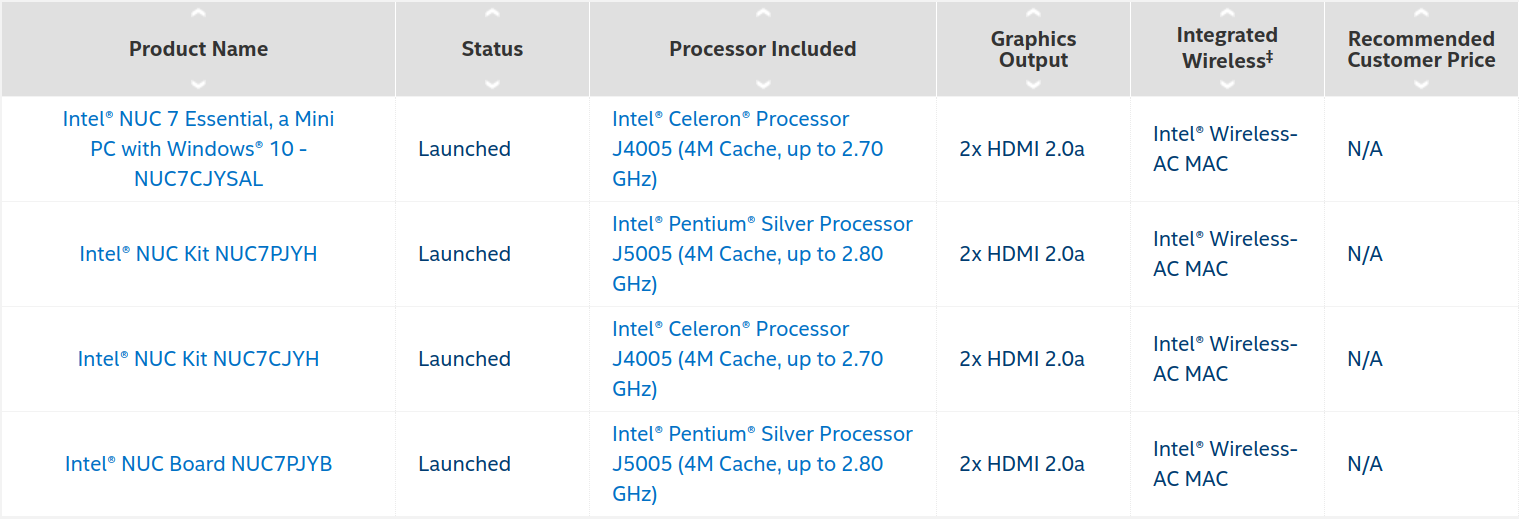Image resolution: width=1519 pixels, height=519 pixels.
Task: Click the Processor Included column header
Action: tap(763, 49)
